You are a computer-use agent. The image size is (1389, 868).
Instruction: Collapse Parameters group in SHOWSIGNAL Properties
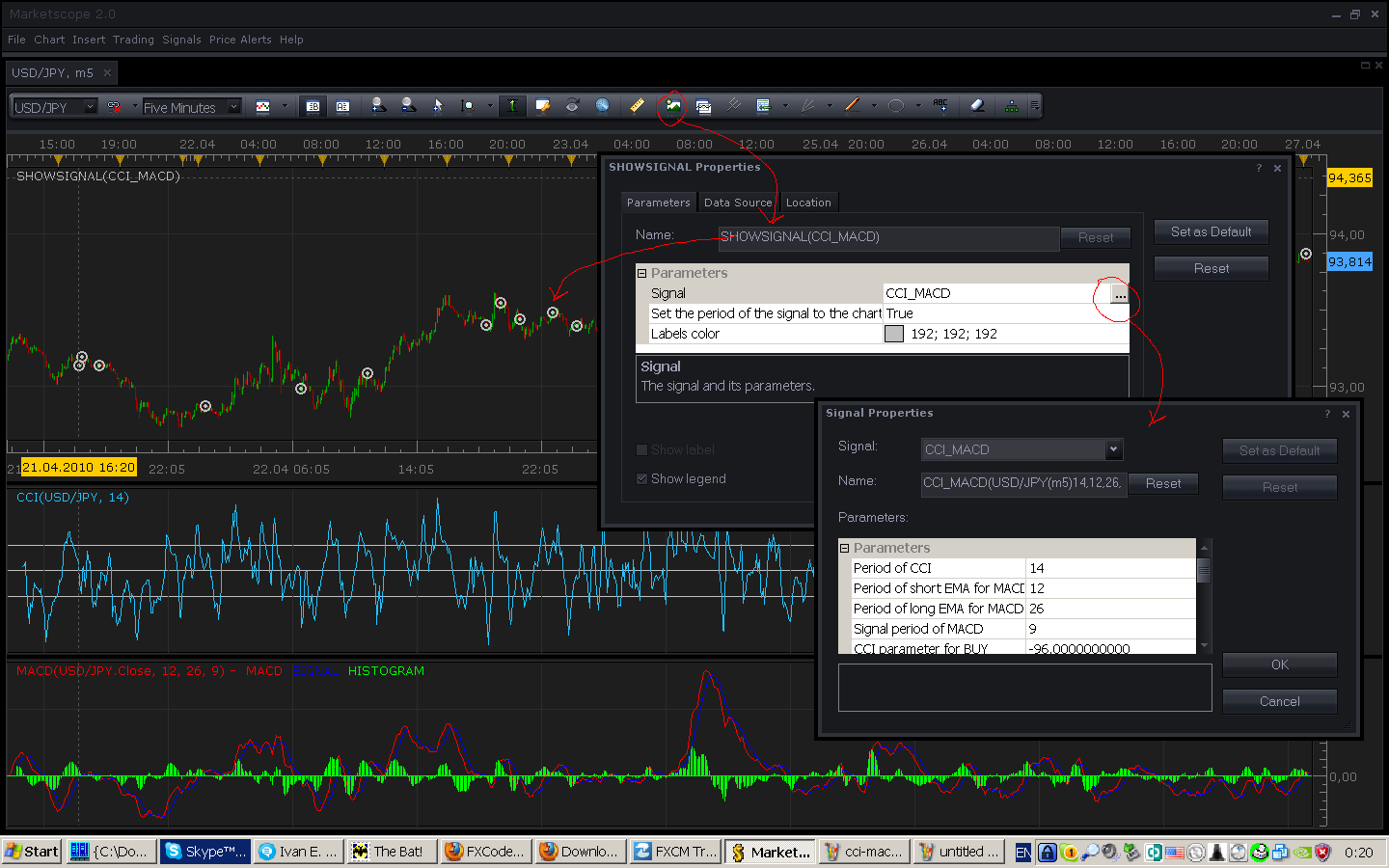[x=642, y=273]
